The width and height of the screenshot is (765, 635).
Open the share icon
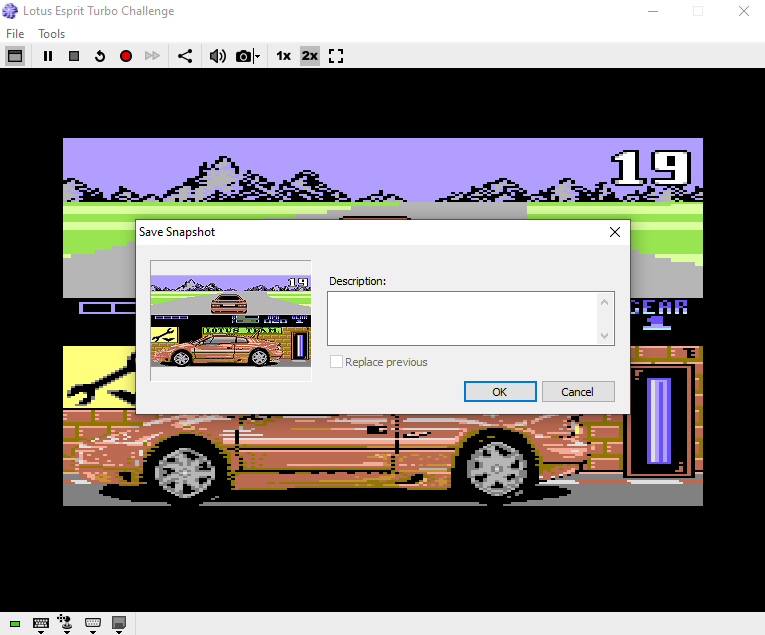(x=185, y=56)
